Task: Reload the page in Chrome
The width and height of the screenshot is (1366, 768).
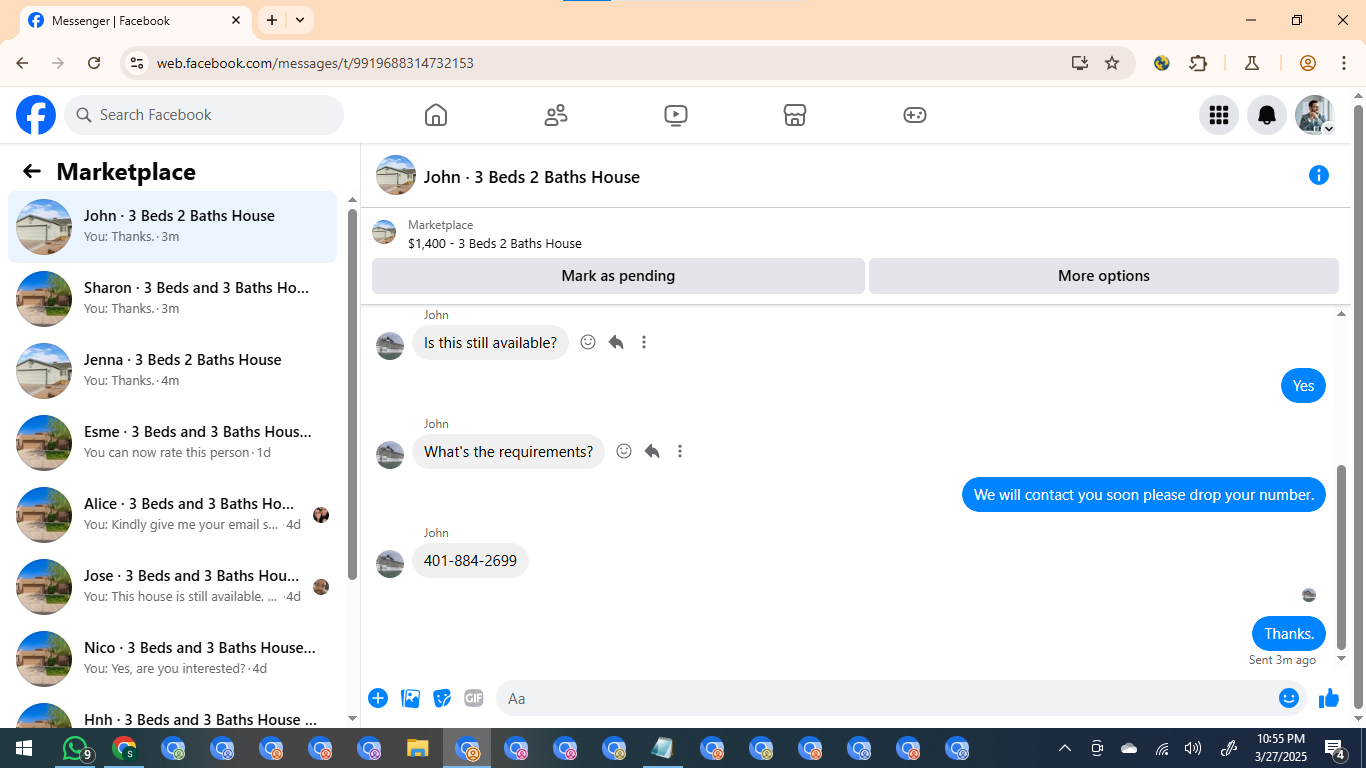Action: click(x=94, y=63)
